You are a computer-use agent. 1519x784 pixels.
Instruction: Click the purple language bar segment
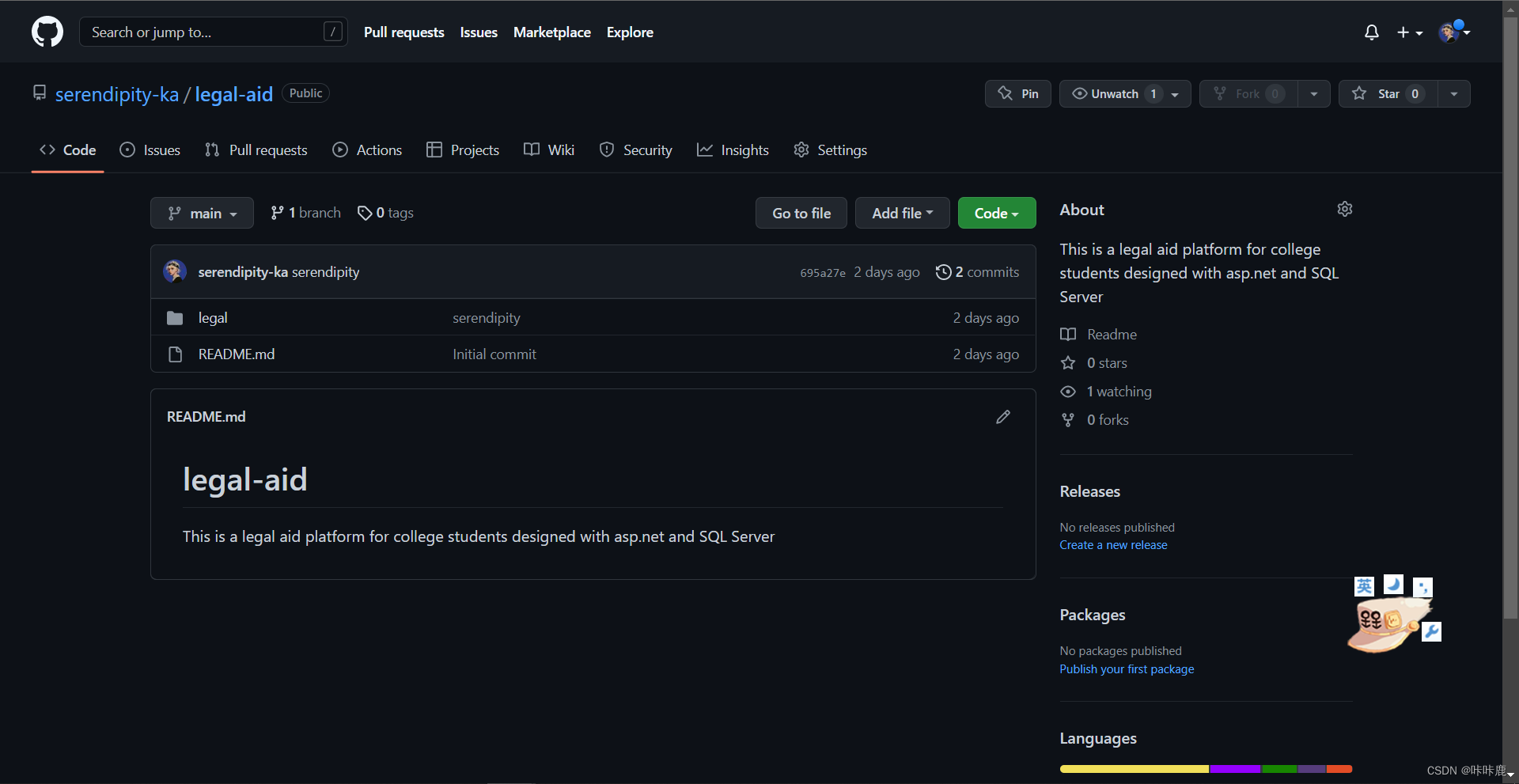[x=1235, y=769]
